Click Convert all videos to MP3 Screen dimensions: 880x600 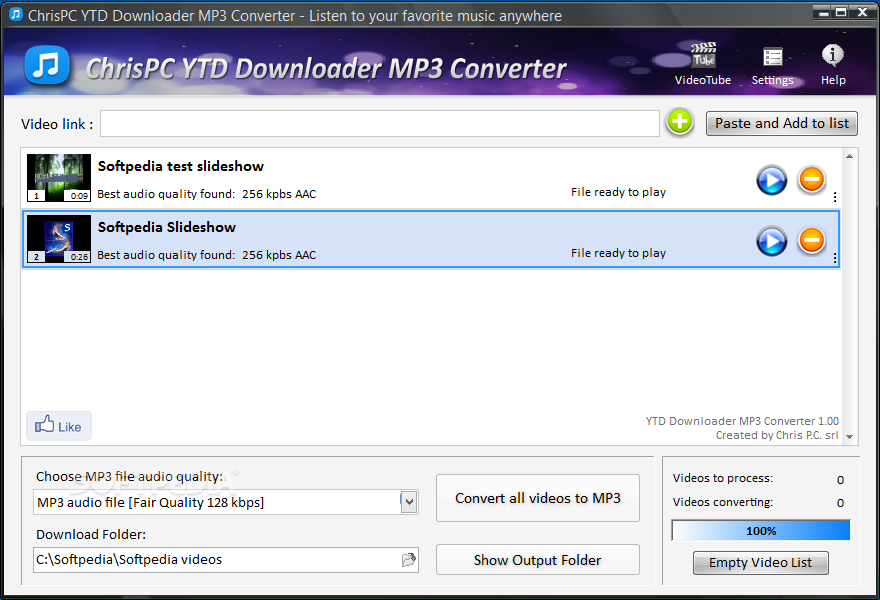pyautogui.click(x=538, y=498)
